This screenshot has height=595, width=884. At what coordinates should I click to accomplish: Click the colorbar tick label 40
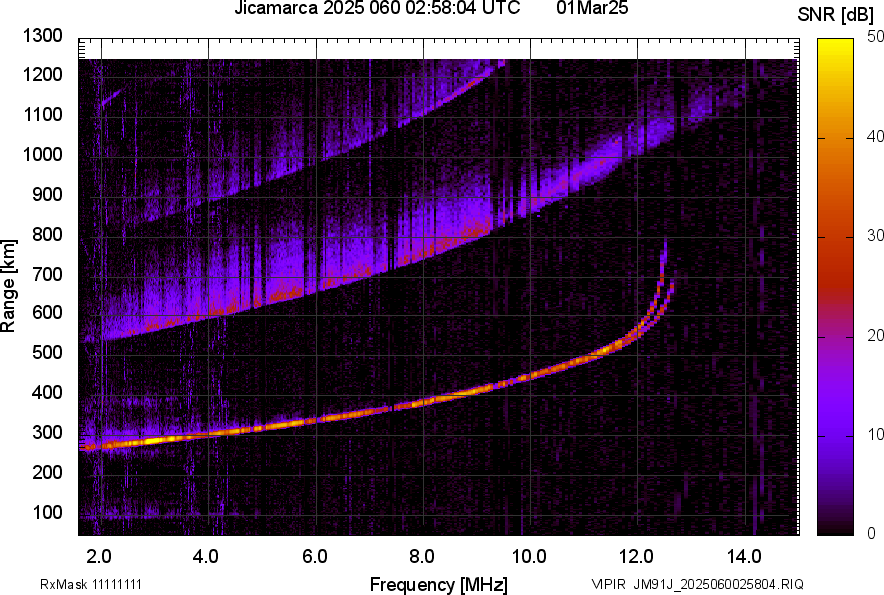coord(876,136)
